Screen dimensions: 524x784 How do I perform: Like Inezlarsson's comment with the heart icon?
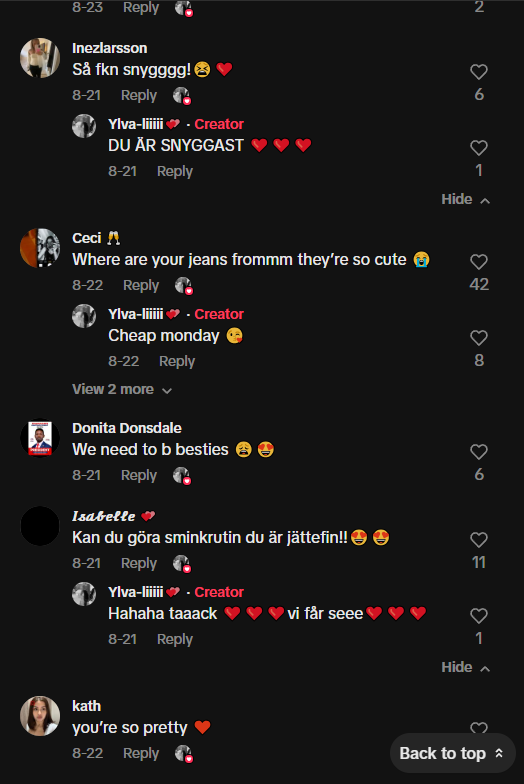pyautogui.click(x=478, y=72)
